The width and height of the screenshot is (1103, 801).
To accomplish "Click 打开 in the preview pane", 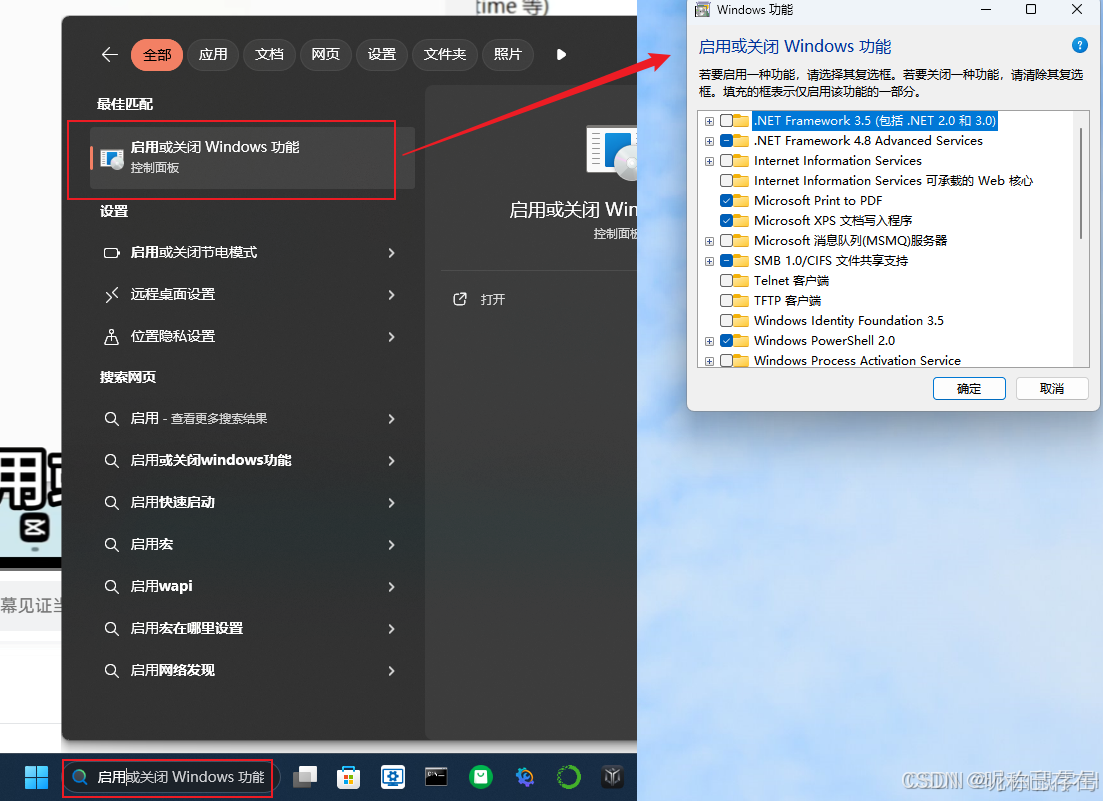I will point(492,299).
